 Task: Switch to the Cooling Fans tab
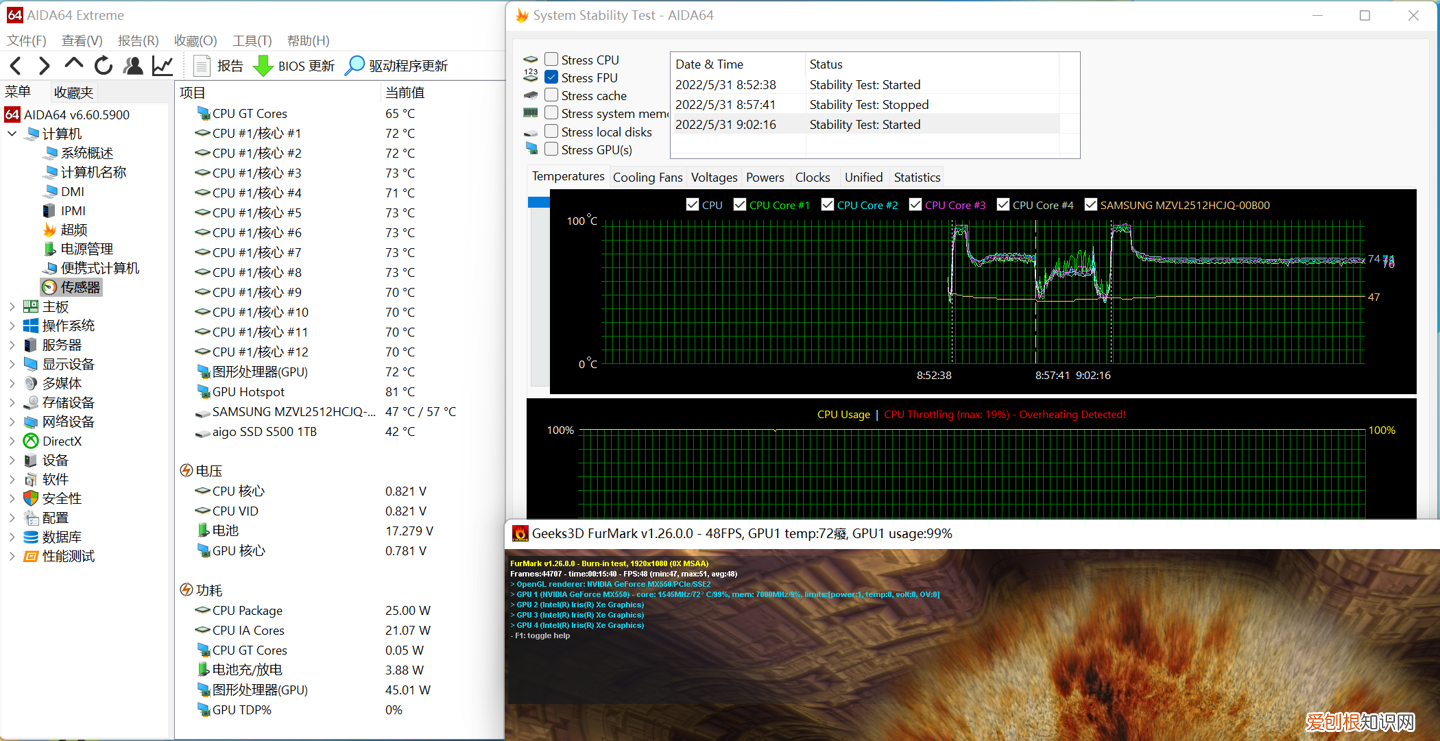pos(647,177)
